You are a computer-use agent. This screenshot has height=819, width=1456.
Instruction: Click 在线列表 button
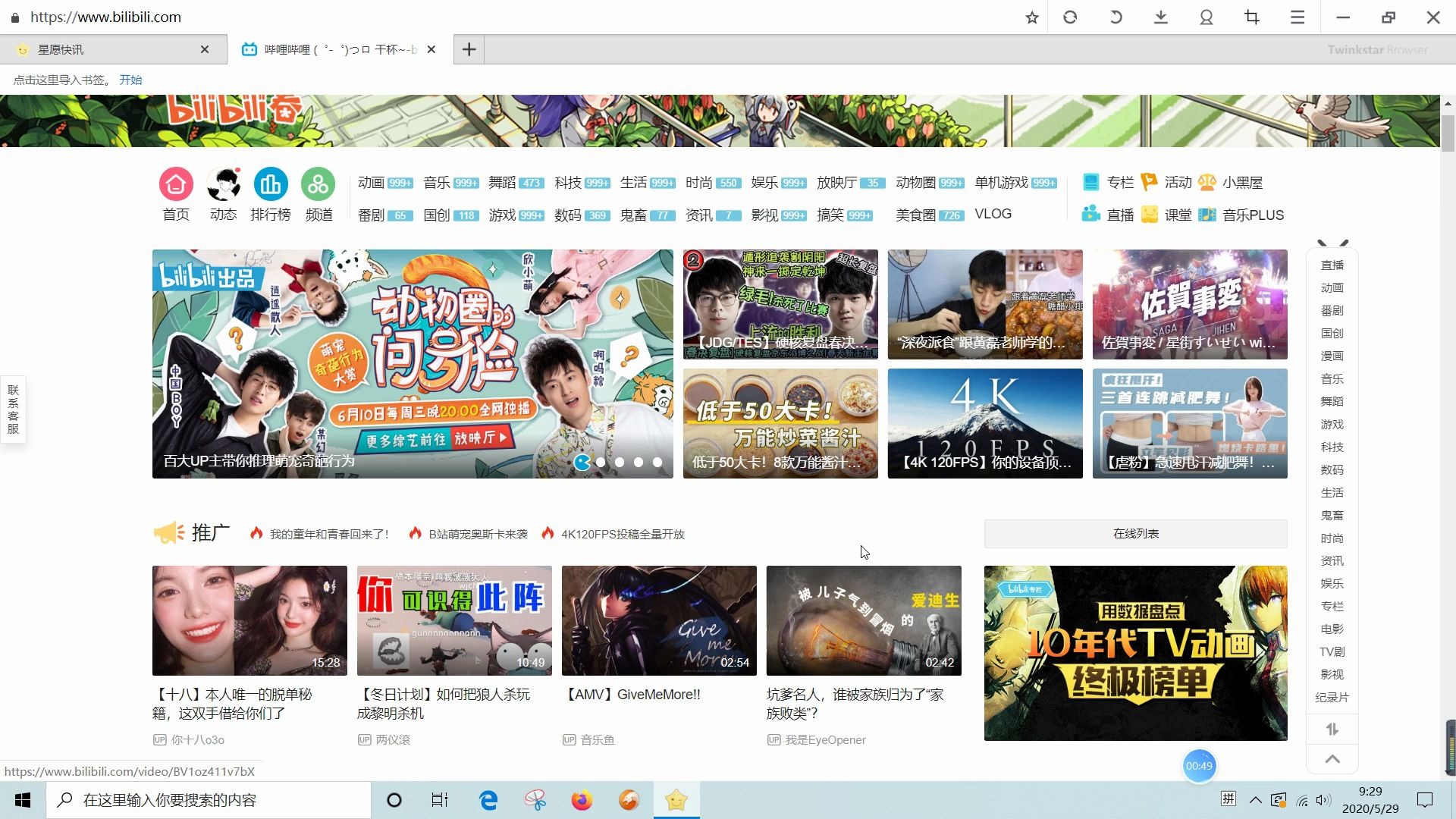[x=1135, y=534]
